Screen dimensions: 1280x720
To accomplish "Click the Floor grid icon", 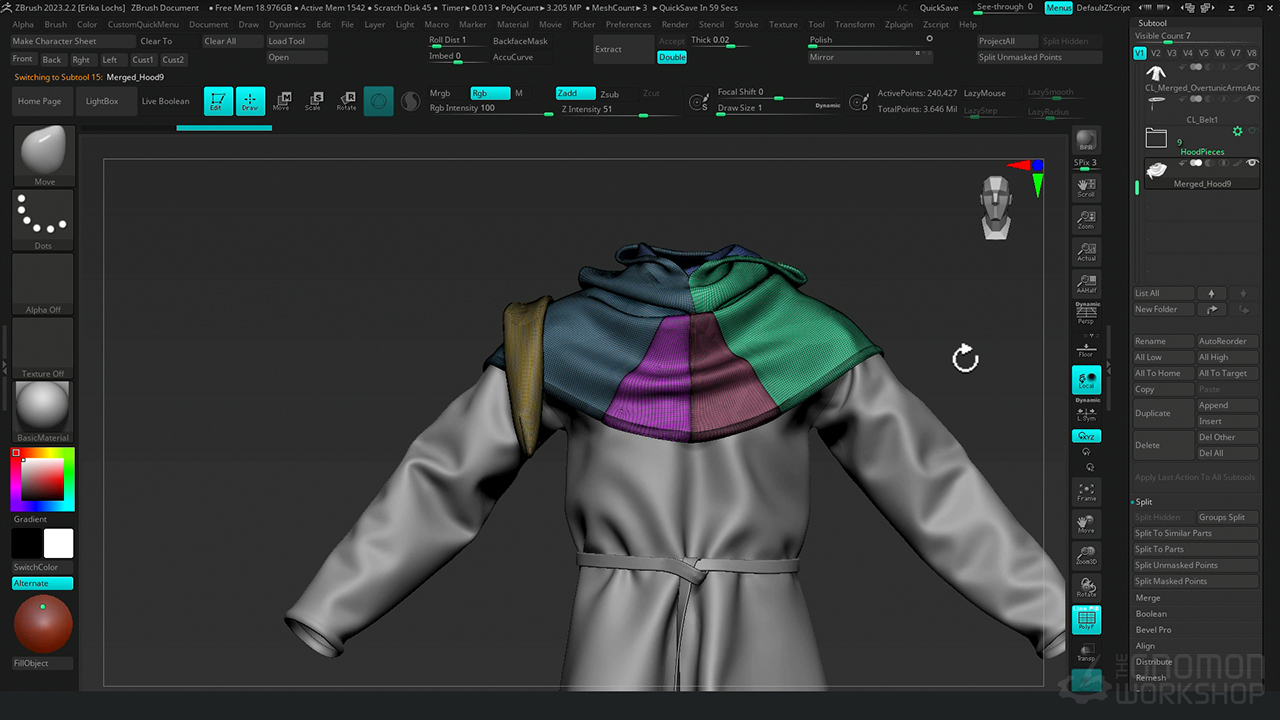I will click(x=1086, y=349).
